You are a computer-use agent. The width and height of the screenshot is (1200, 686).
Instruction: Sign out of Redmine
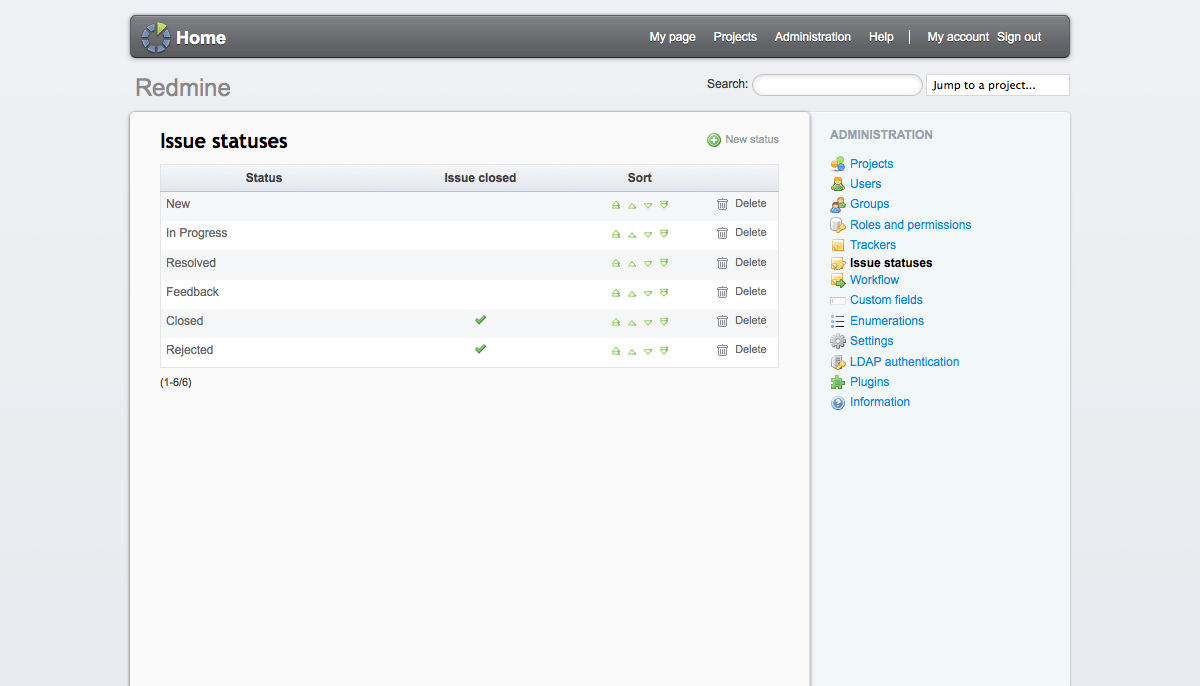1019,37
